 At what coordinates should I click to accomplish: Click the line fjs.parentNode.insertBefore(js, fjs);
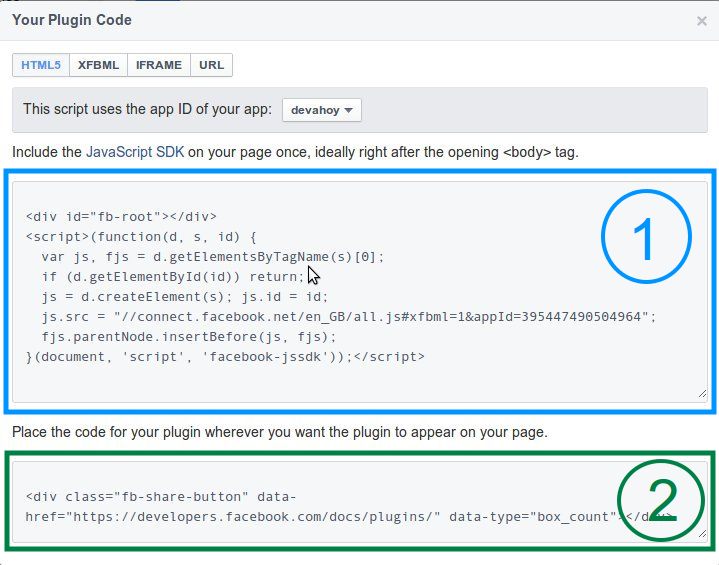pos(189,337)
